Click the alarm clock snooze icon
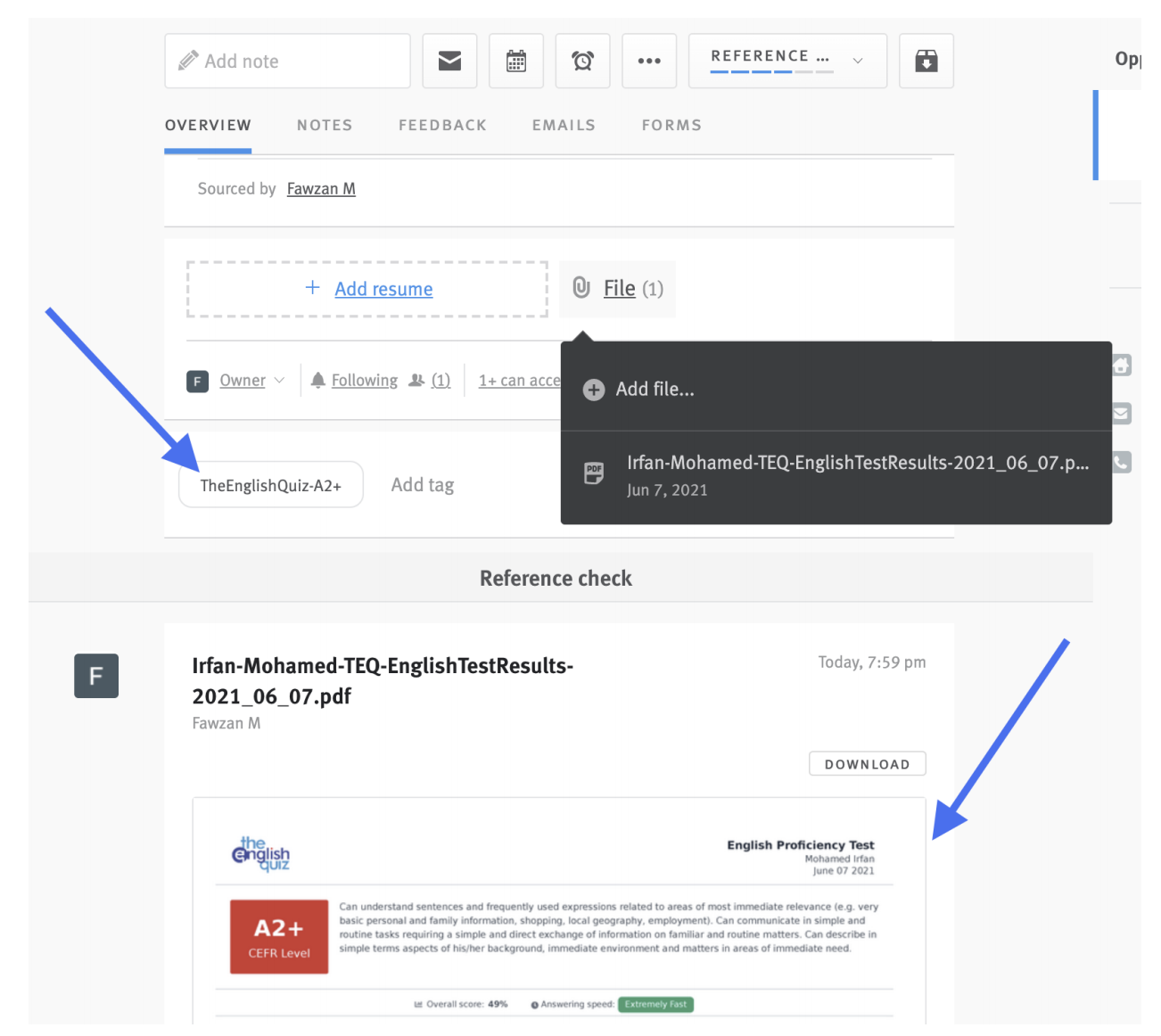The width and height of the screenshot is (1161, 1036). click(x=582, y=61)
